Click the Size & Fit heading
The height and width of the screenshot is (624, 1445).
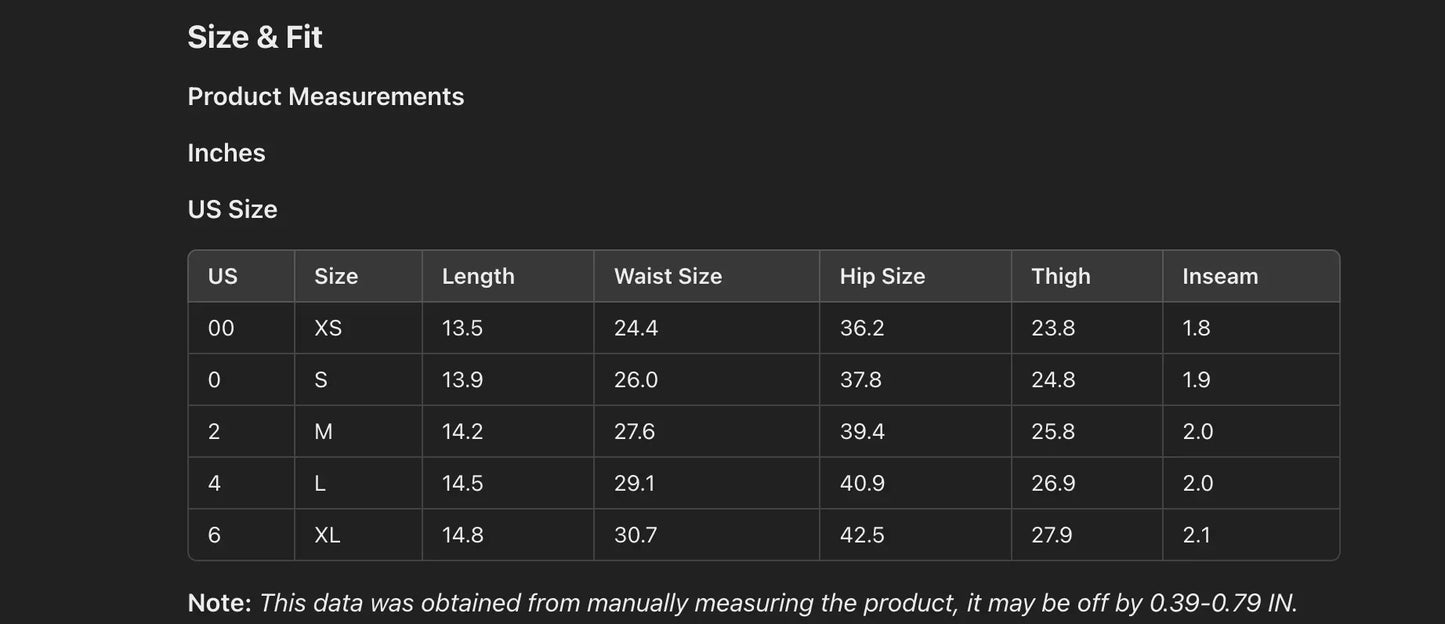click(255, 37)
